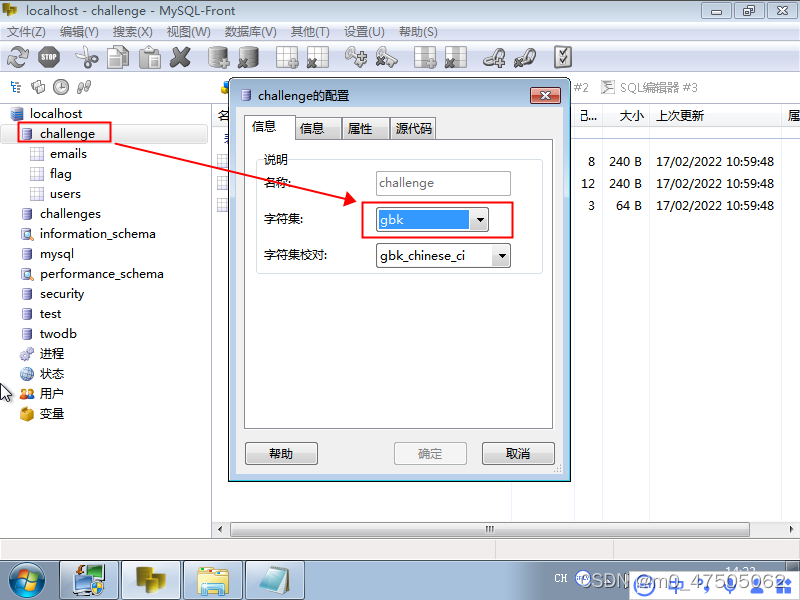The width and height of the screenshot is (800, 600).
Task: Click the 帮助 button in dialog
Action: [x=281, y=454]
